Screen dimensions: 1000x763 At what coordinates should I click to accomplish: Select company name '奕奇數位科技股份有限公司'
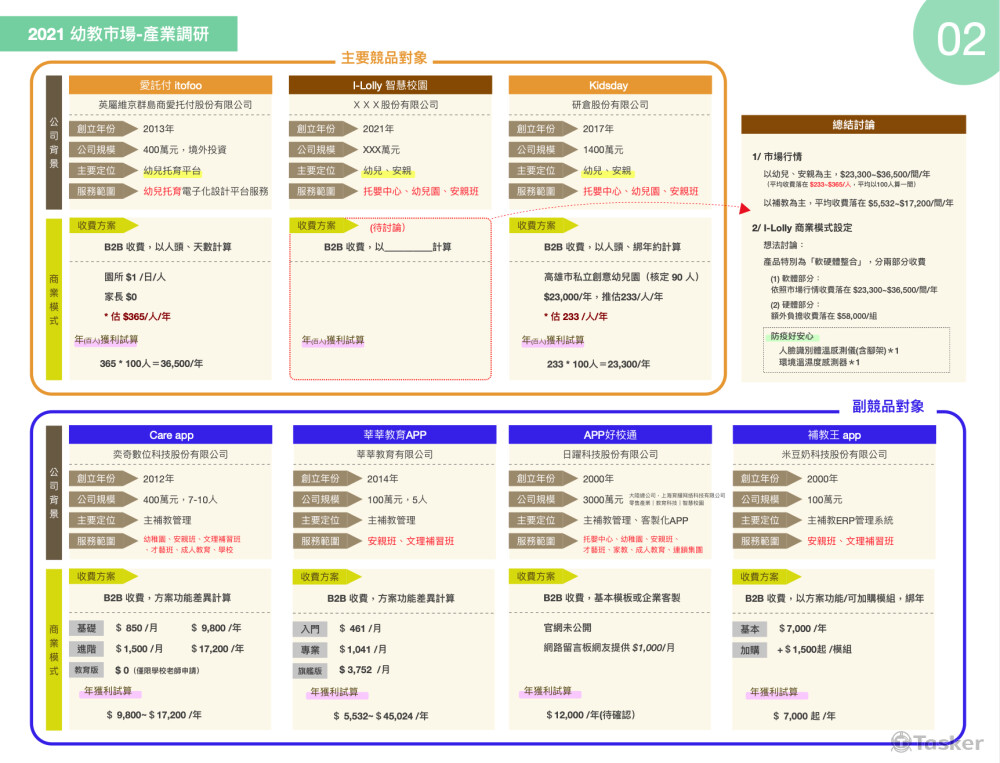pos(170,455)
